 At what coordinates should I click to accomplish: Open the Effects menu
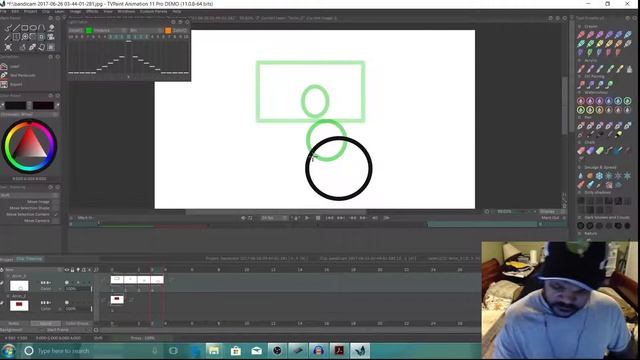click(92, 11)
